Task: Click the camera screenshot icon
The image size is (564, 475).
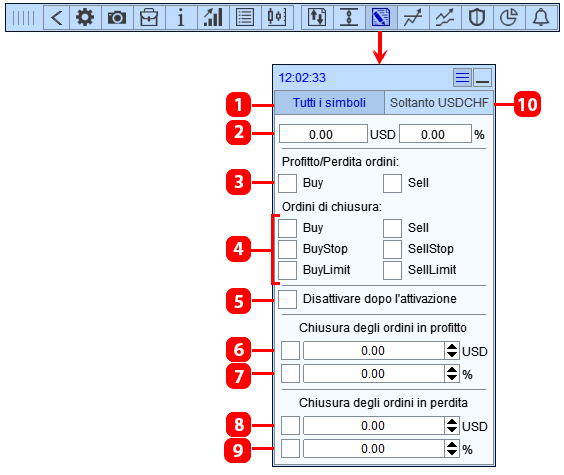Action: (117, 17)
